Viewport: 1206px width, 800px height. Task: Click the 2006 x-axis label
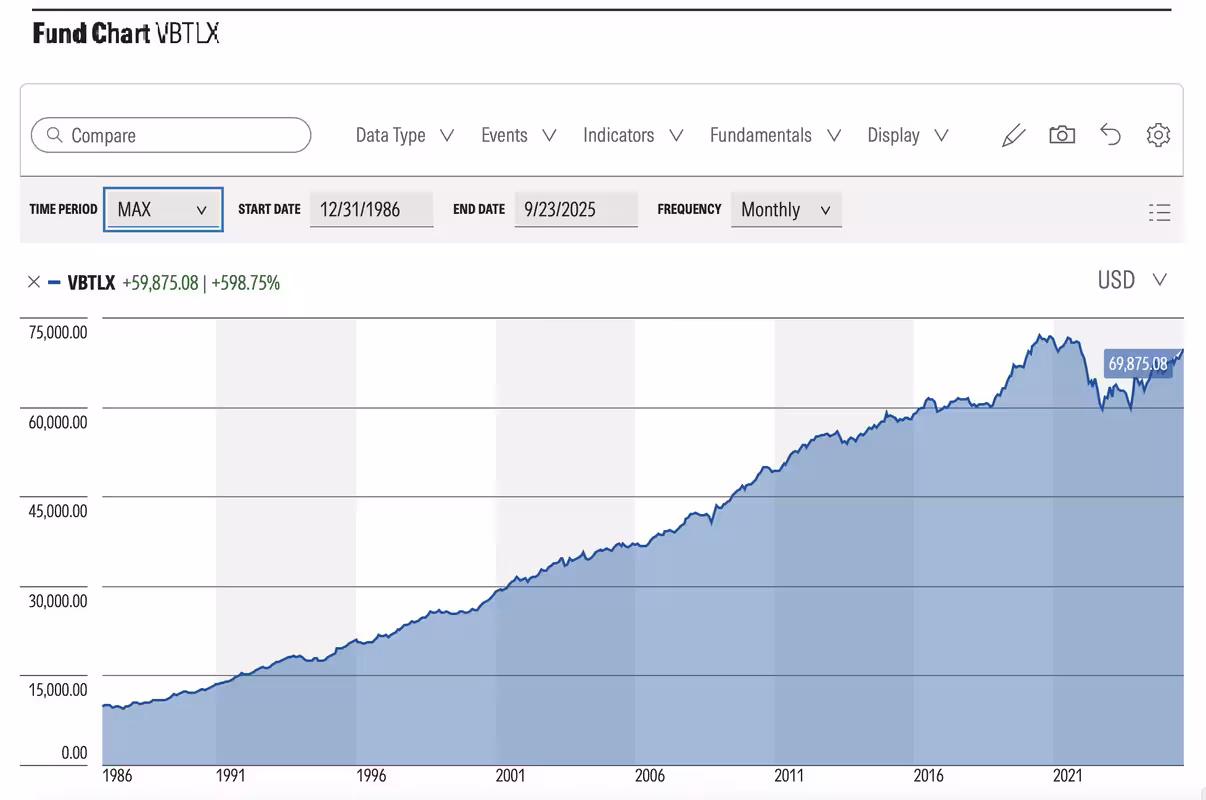(650, 775)
